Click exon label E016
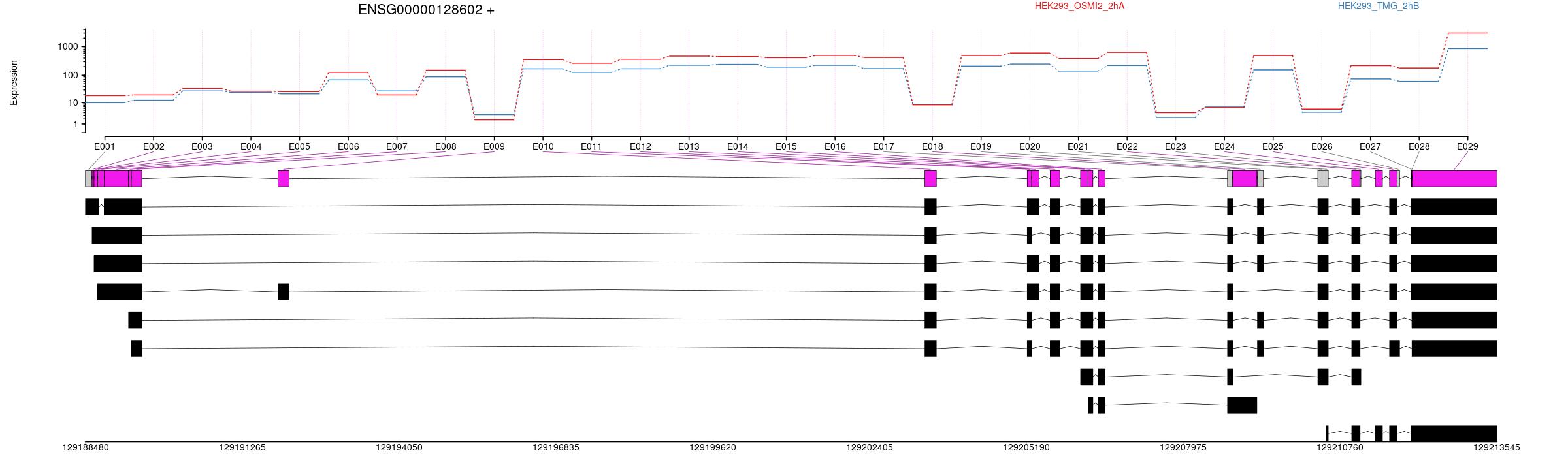Image resolution: width=1568 pixels, height=457 pixels. [x=835, y=146]
